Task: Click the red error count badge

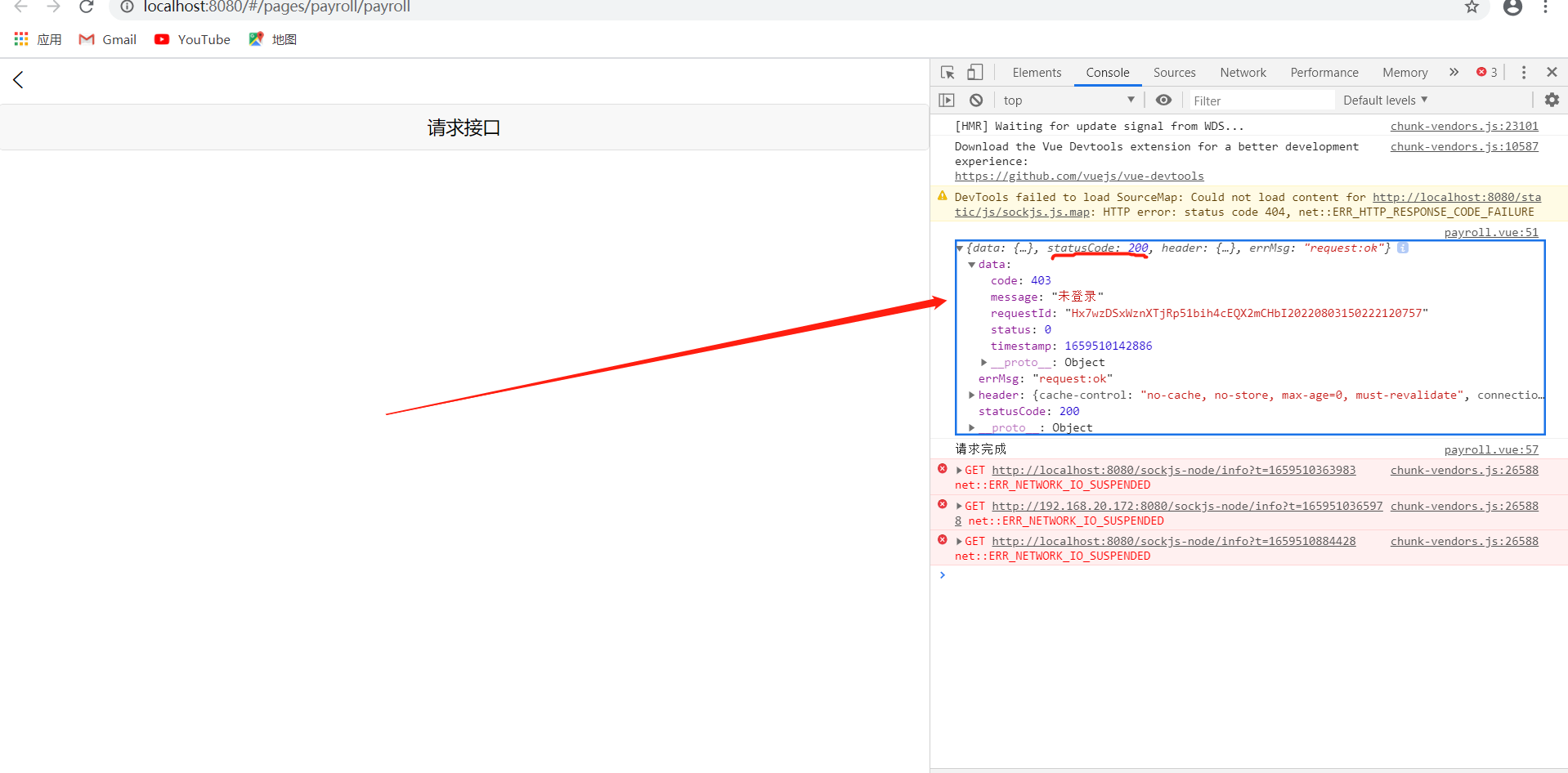Action: coord(1486,72)
